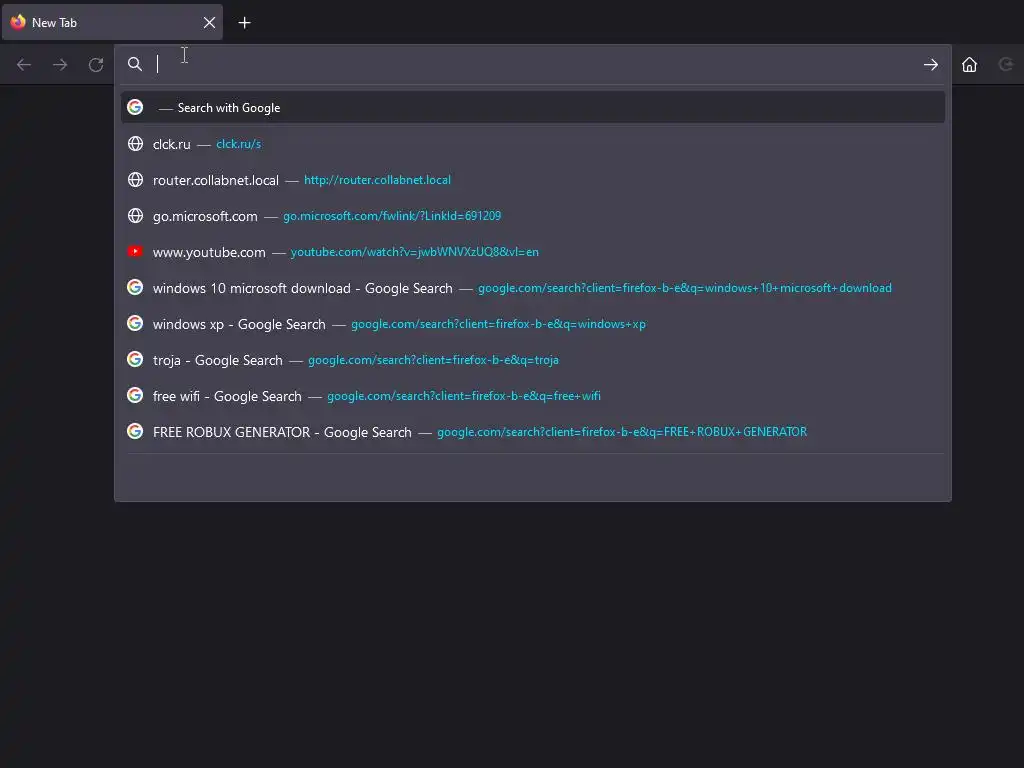Go back with the back arrow
Screen dimensions: 1024x768
[x=24, y=65]
